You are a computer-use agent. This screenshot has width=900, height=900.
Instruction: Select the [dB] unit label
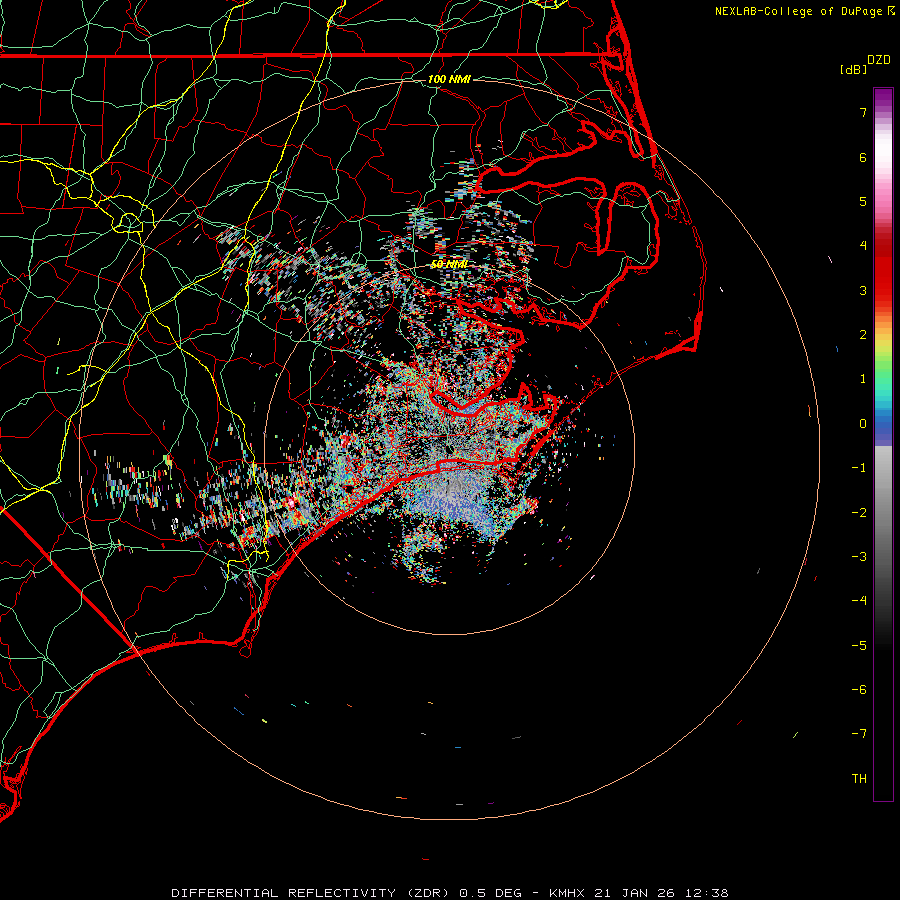click(853, 69)
